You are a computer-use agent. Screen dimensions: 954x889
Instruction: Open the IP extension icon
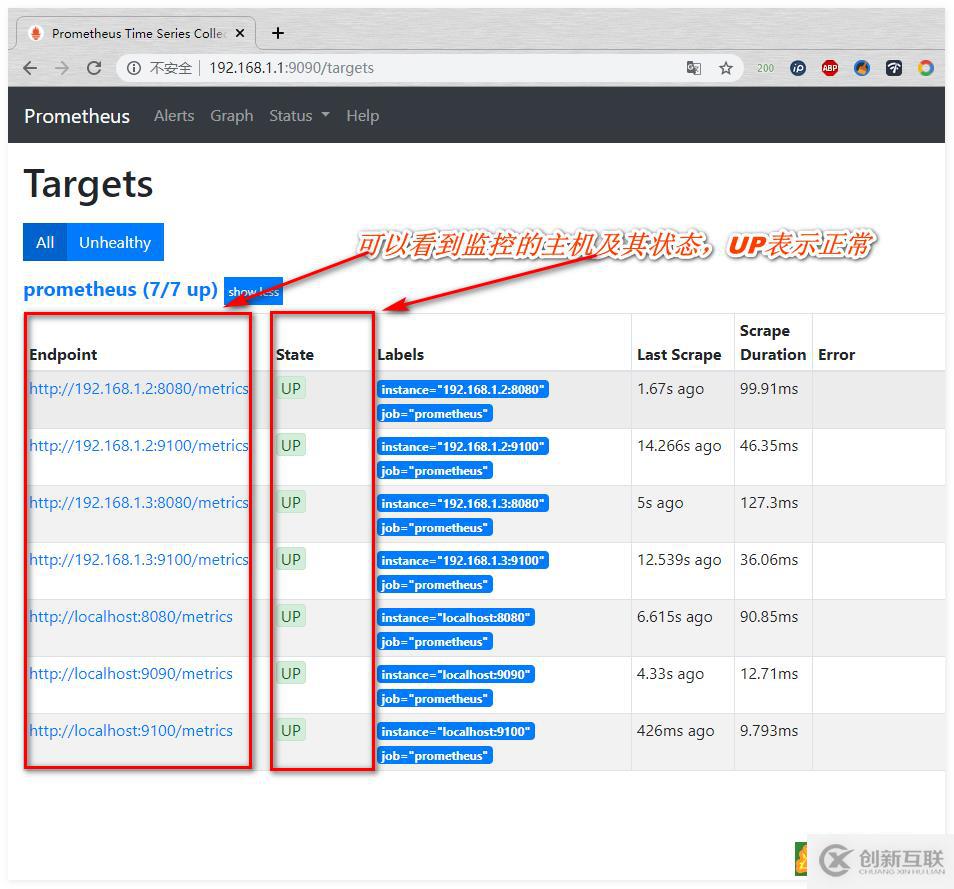click(x=798, y=68)
